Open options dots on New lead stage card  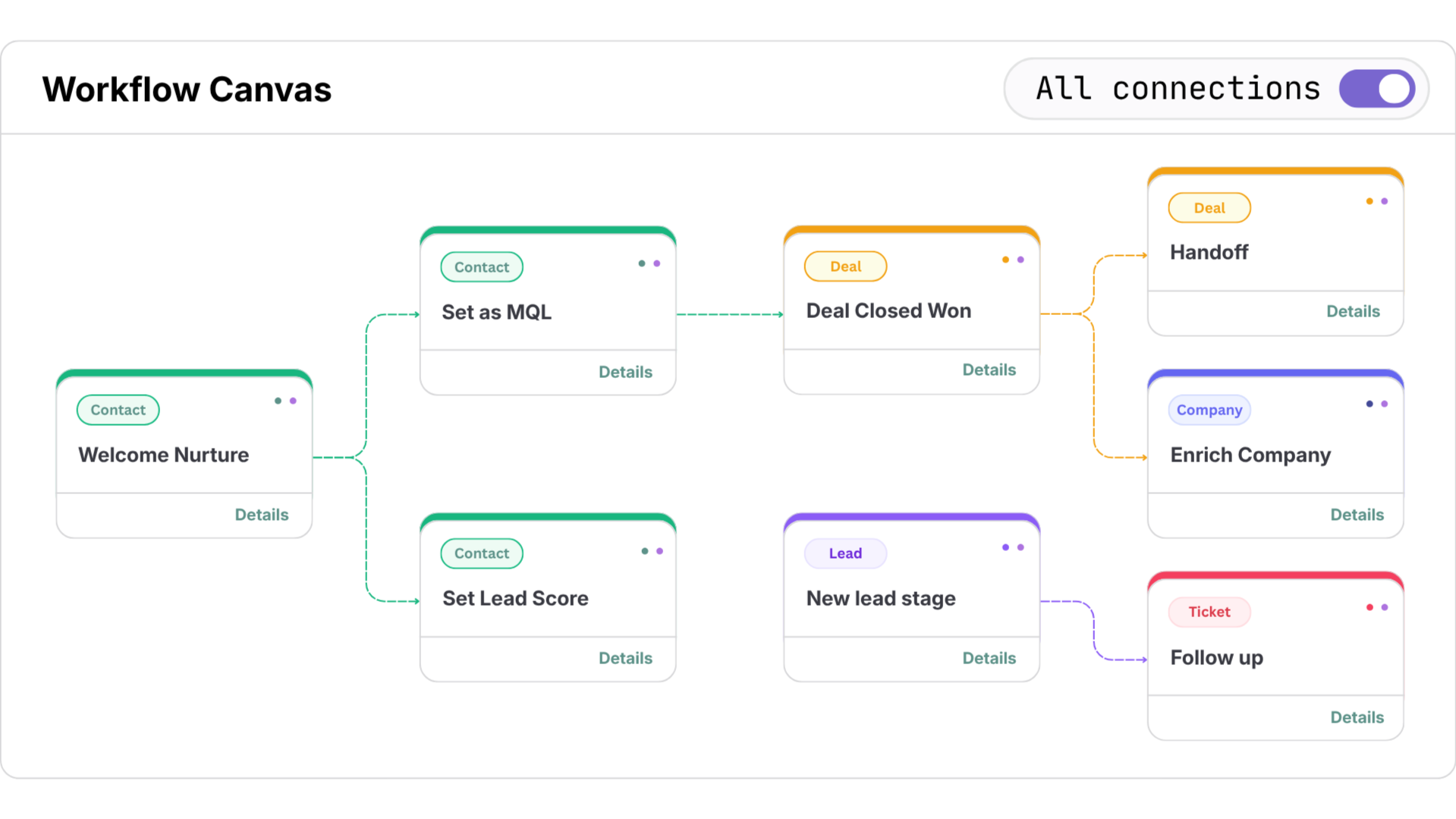point(1013,547)
